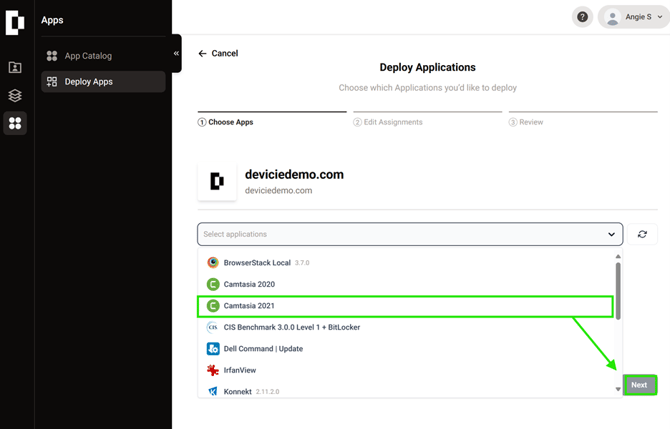670x429 pixels.
Task: Pick CIS Benchmark 3.0.0 Level 1 + BitLocker
Action: [x=291, y=327]
